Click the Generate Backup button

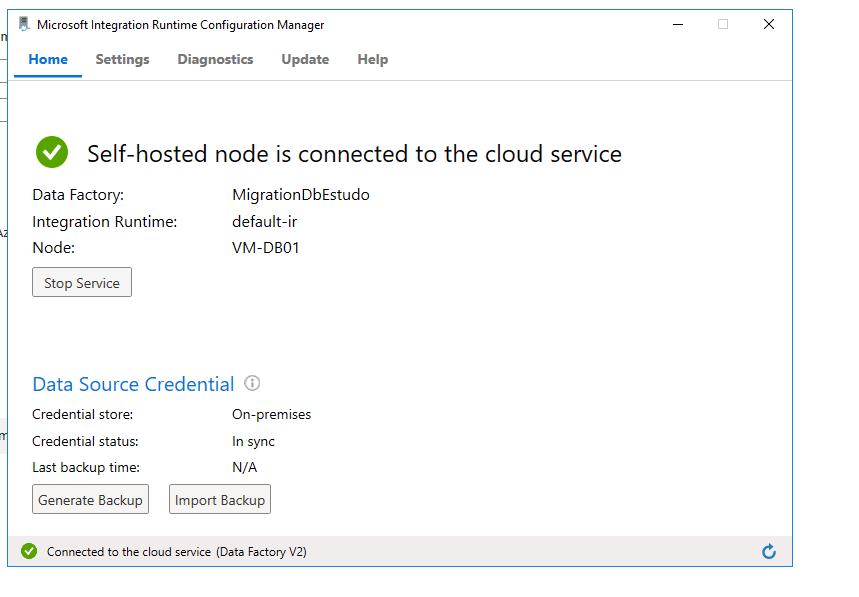pos(90,500)
